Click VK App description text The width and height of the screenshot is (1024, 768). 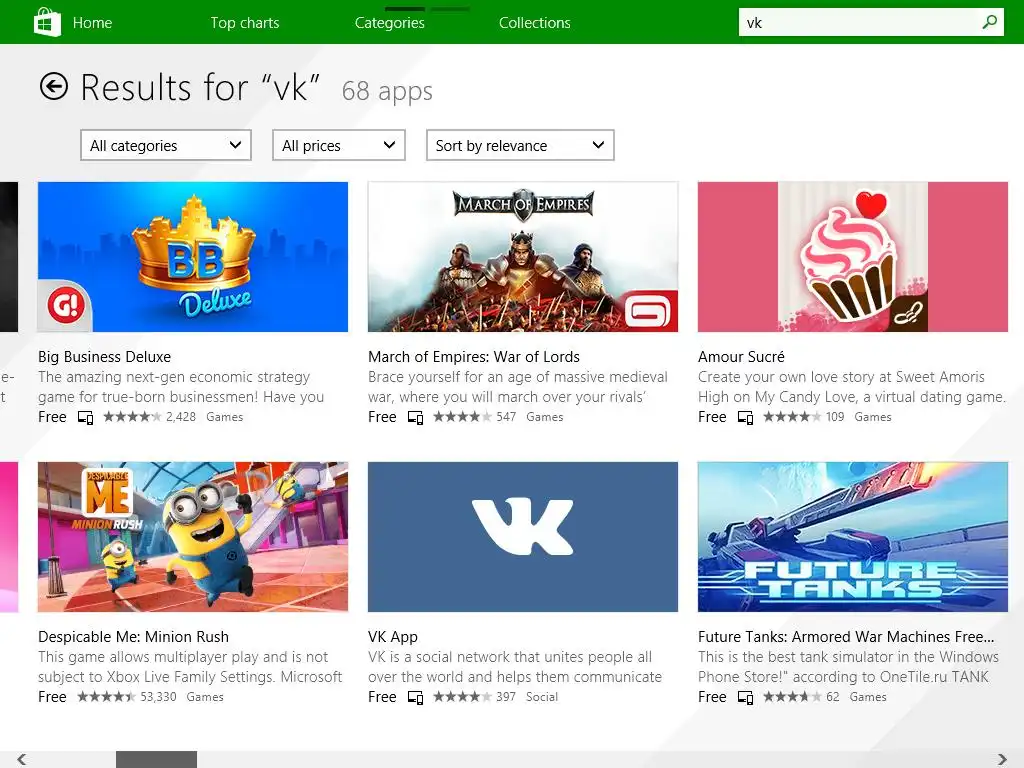tap(515, 667)
